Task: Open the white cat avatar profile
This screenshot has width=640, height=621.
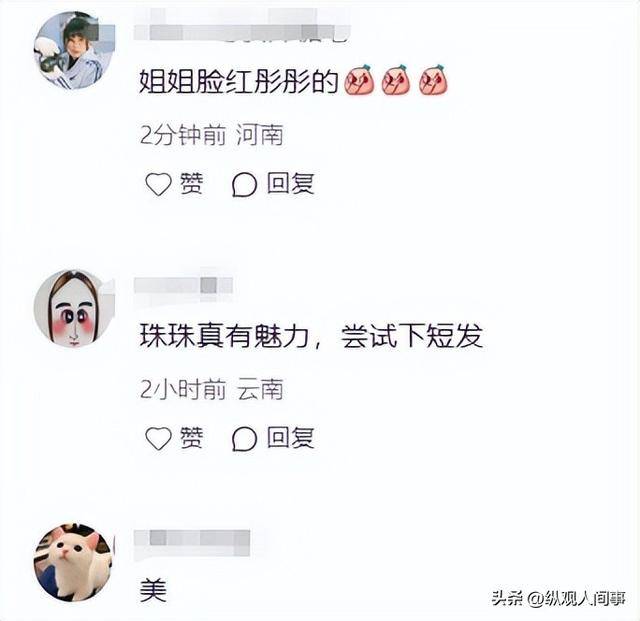Action: [73, 562]
